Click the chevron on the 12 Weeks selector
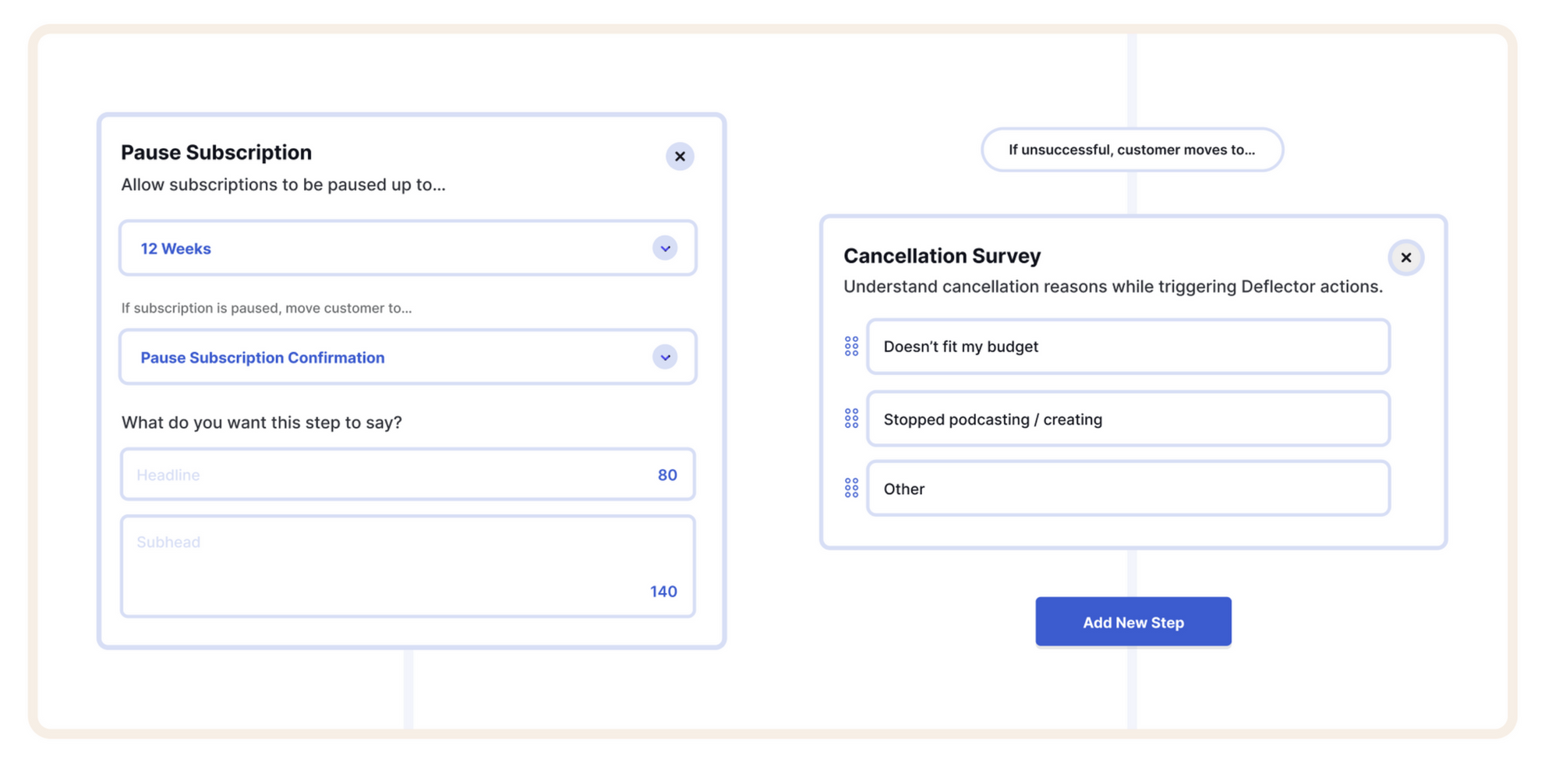The height and width of the screenshot is (784, 1559). pyautogui.click(x=665, y=248)
